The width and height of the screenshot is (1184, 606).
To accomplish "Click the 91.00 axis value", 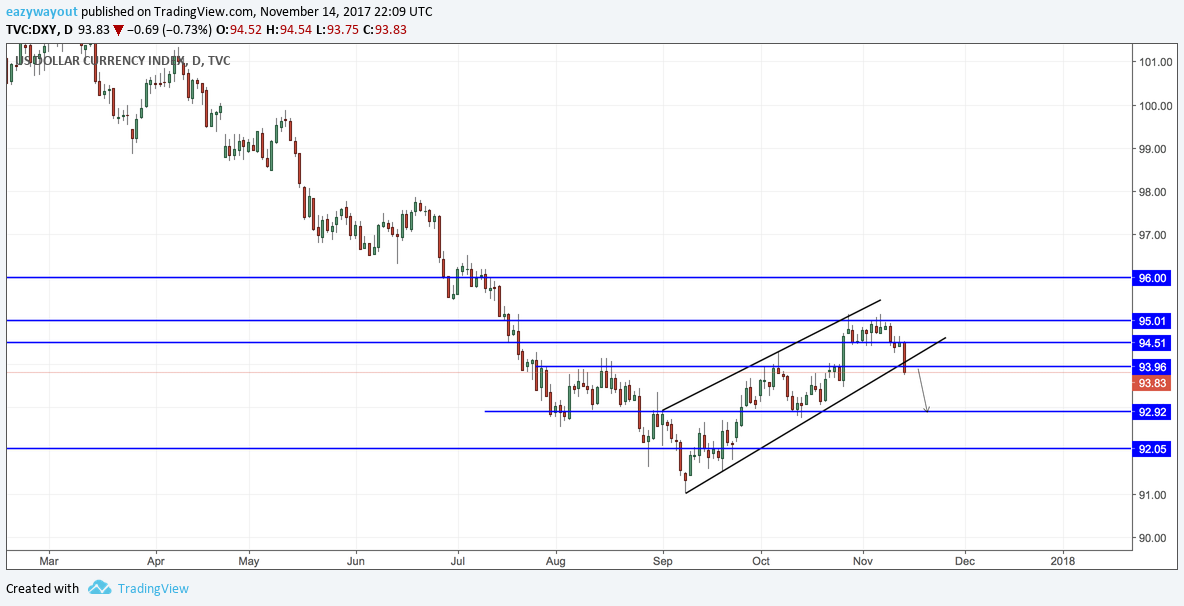I will click(1154, 495).
